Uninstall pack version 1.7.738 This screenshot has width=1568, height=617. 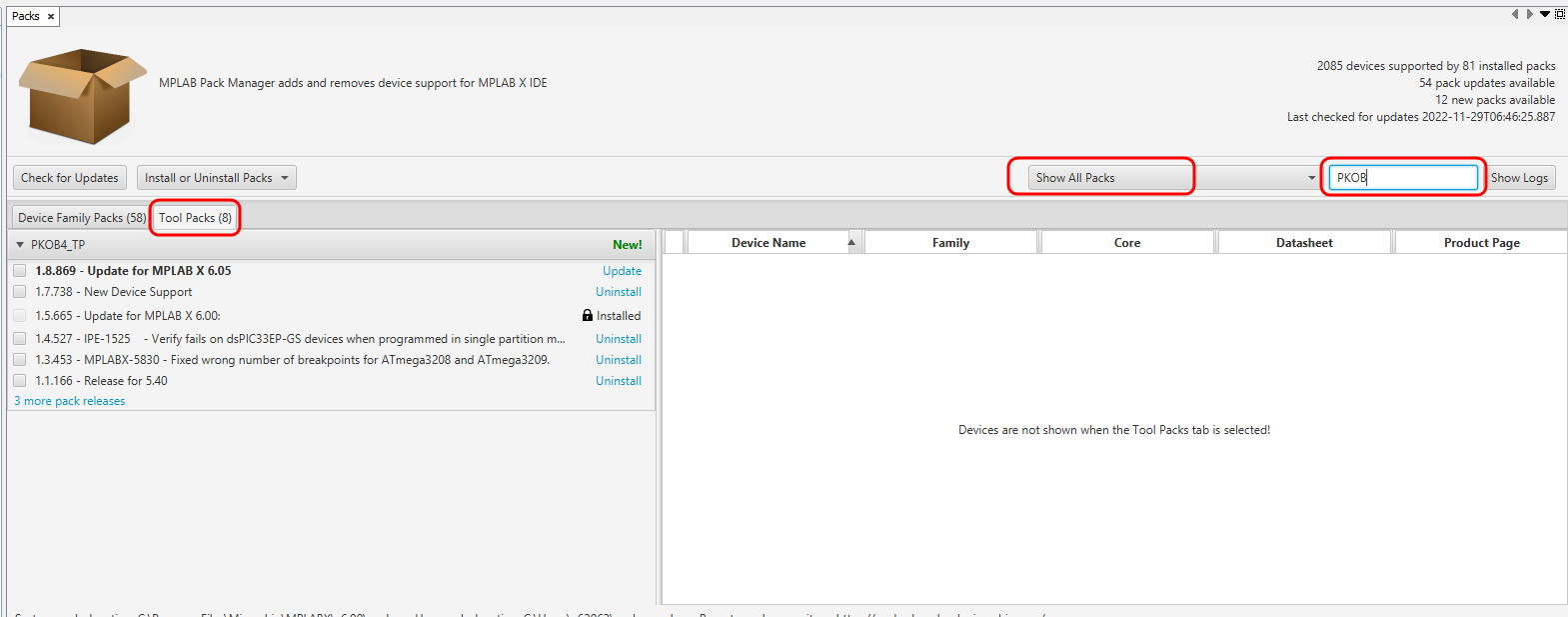[x=619, y=292]
